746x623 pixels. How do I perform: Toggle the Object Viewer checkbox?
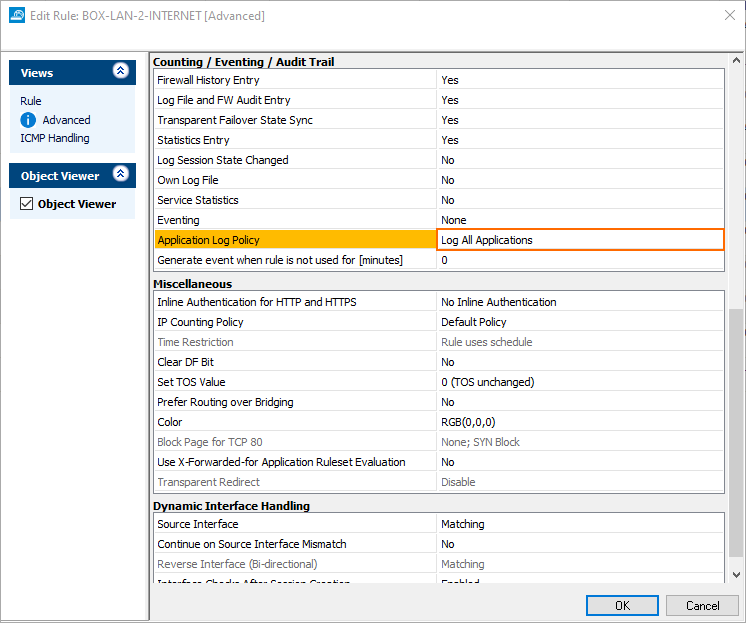pos(27,204)
